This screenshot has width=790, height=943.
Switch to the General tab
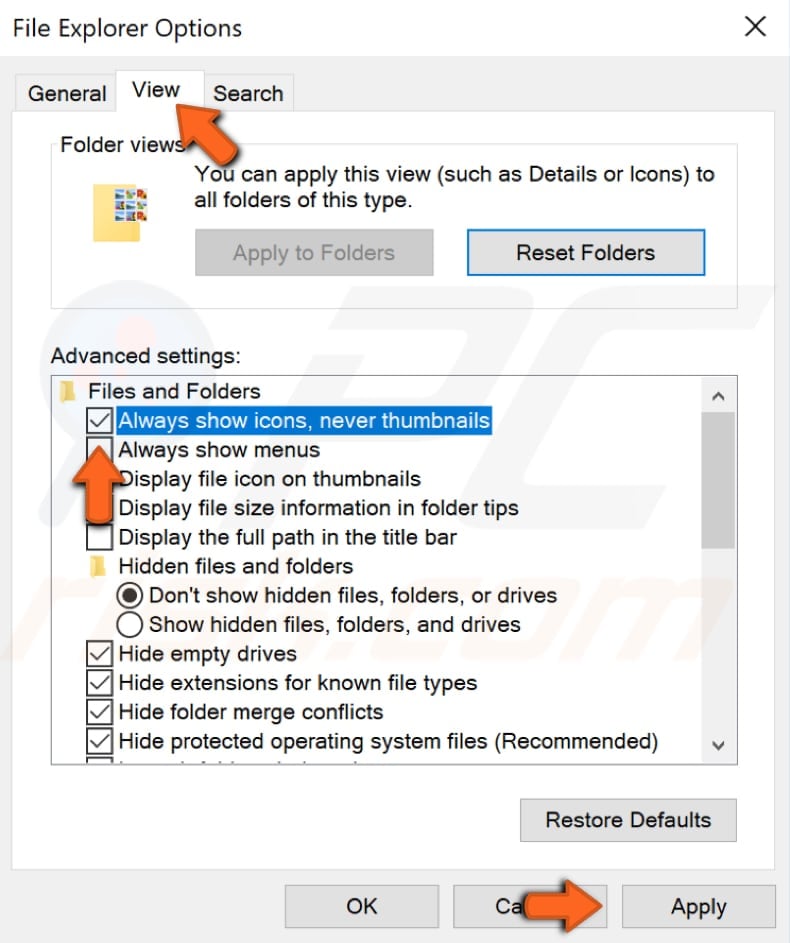pyautogui.click(x=65, y=93)
